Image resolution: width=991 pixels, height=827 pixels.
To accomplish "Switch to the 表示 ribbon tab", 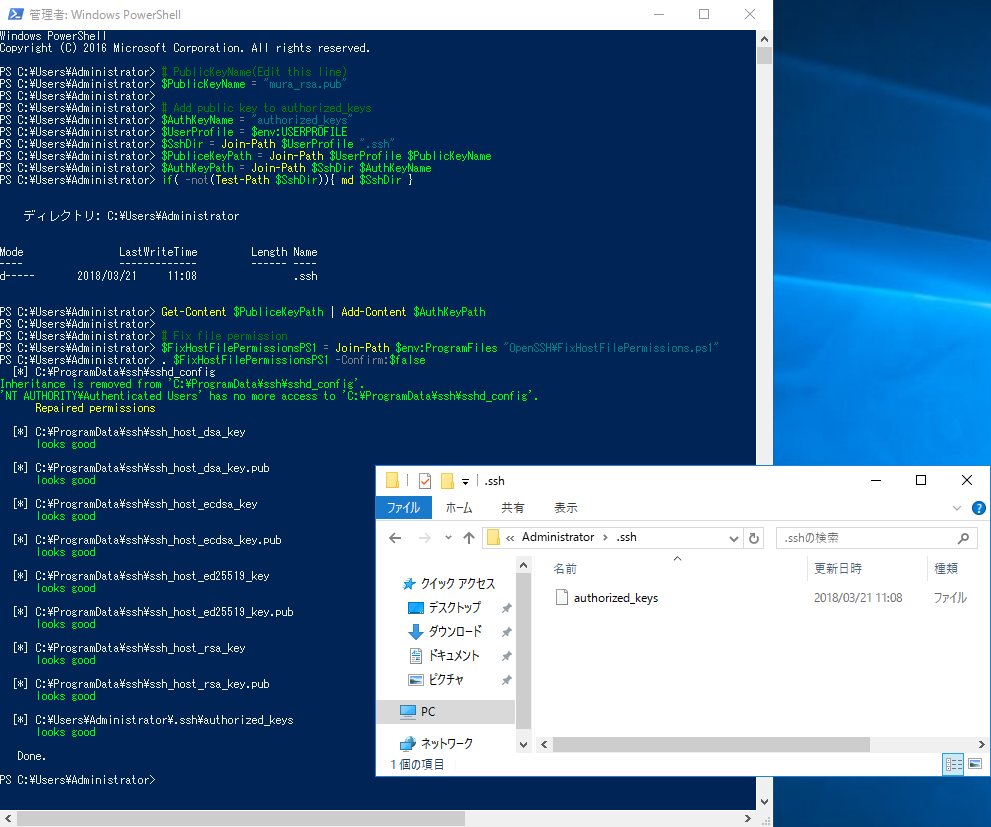I will coord(566,507).
